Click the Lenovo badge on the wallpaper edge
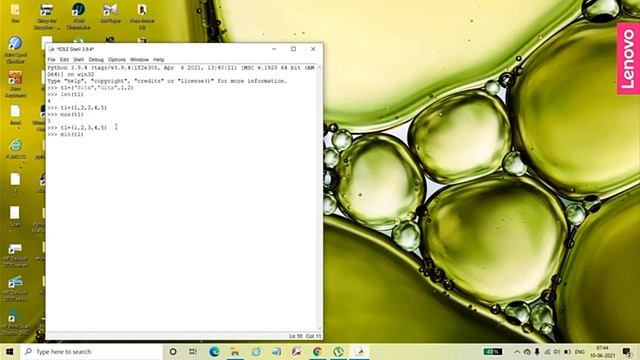This screenshot has width=640, height=360. click(628, 58)
